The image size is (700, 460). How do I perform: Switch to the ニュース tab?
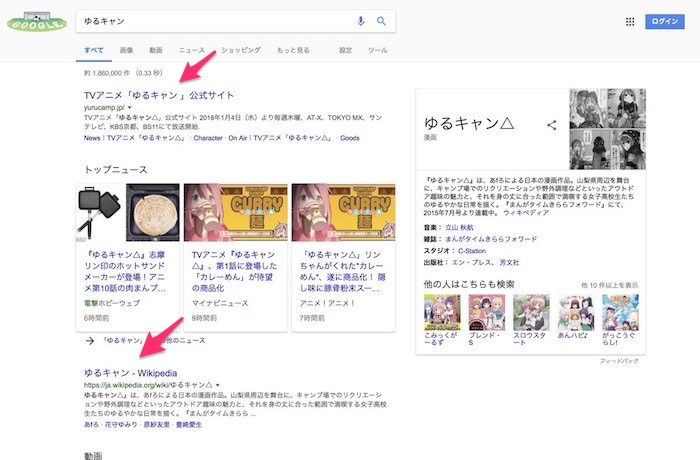191,50
